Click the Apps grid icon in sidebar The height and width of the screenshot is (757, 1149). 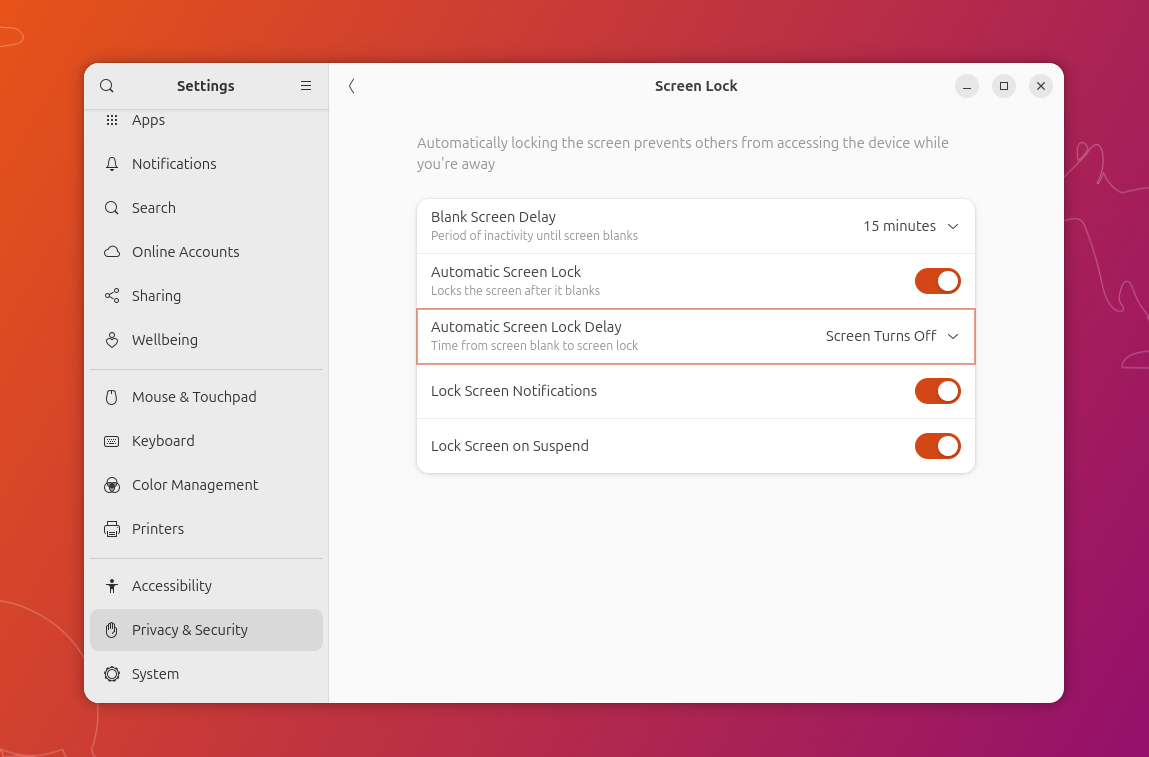pyautogui.click(x=111, y=119)
